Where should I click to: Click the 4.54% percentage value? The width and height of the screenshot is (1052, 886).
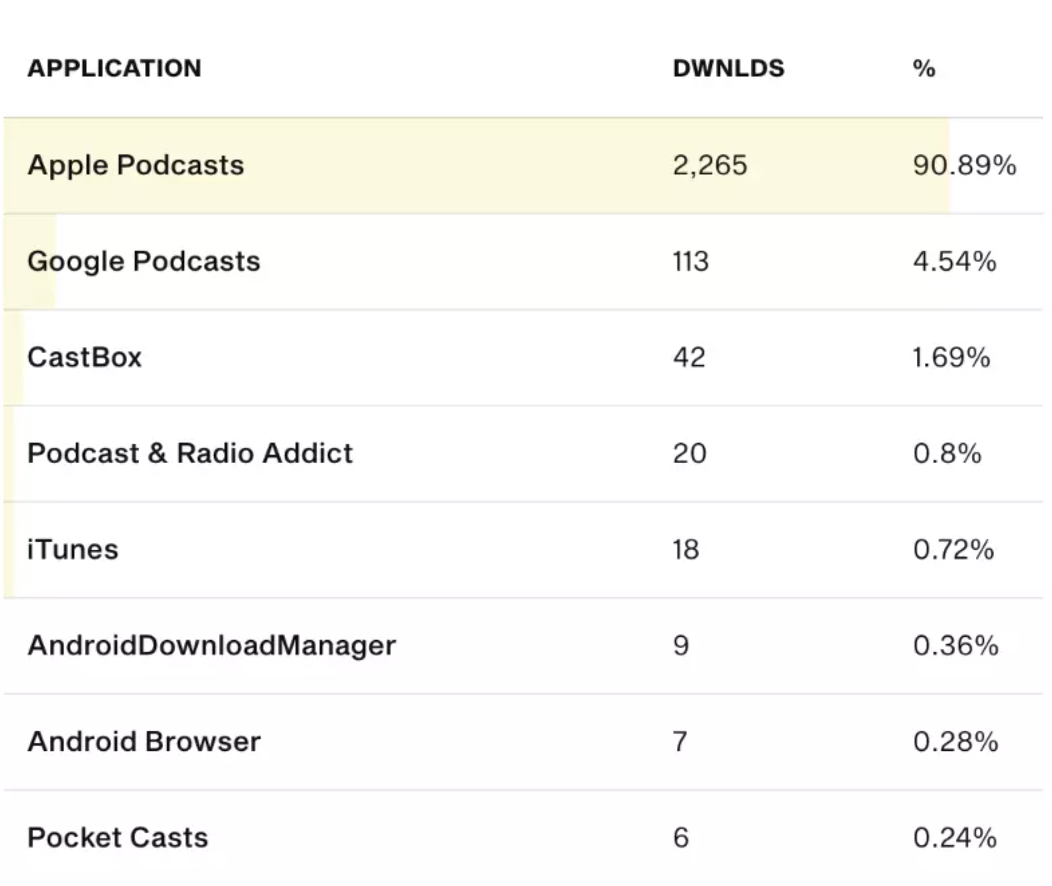pyautogui.click(x=954, y=262)
